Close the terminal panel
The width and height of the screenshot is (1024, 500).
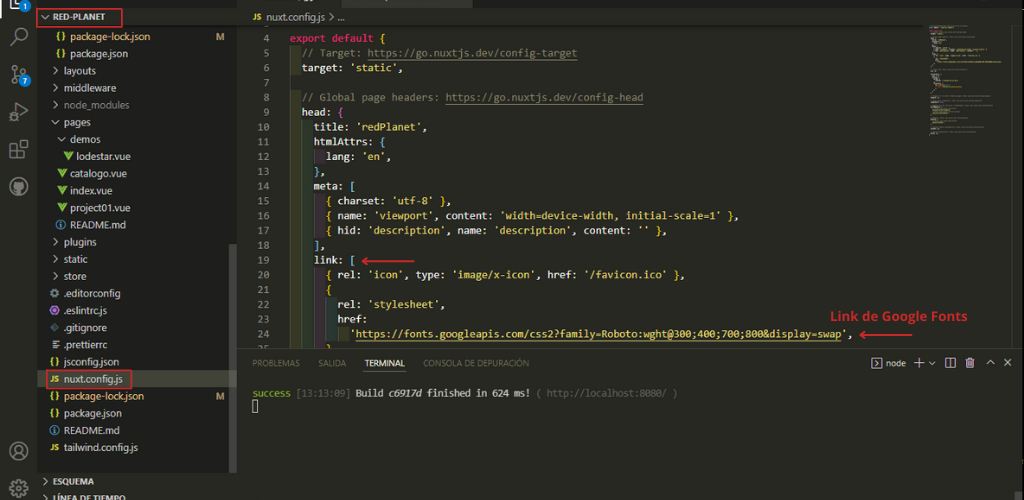pos(1008,363)
